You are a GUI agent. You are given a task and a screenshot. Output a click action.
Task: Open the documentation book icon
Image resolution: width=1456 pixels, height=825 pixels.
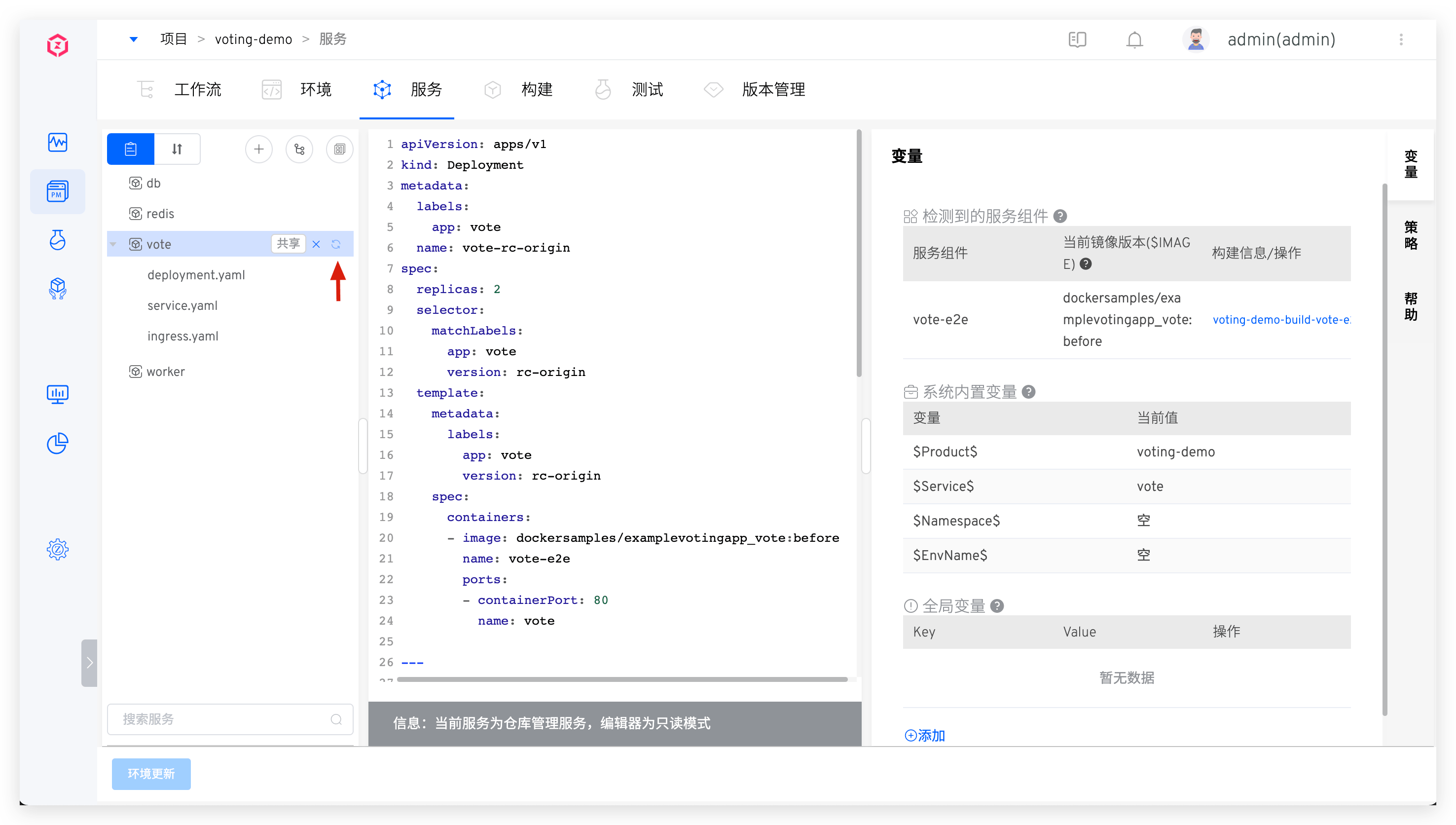(1077, 39)
